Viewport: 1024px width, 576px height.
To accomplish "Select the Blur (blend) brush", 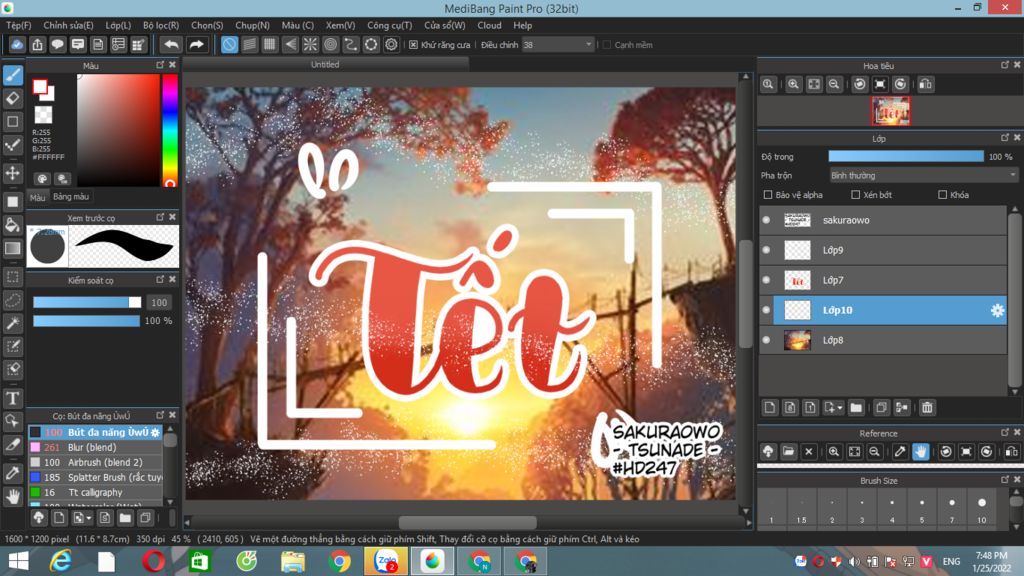I will (95, 447).
